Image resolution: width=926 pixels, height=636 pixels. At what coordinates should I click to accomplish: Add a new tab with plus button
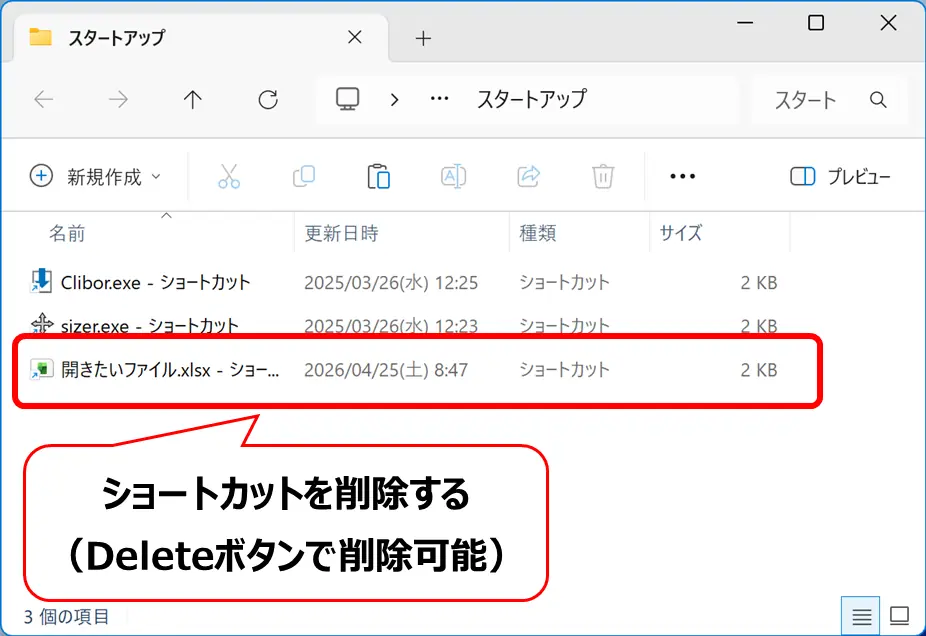pos(423,38)
